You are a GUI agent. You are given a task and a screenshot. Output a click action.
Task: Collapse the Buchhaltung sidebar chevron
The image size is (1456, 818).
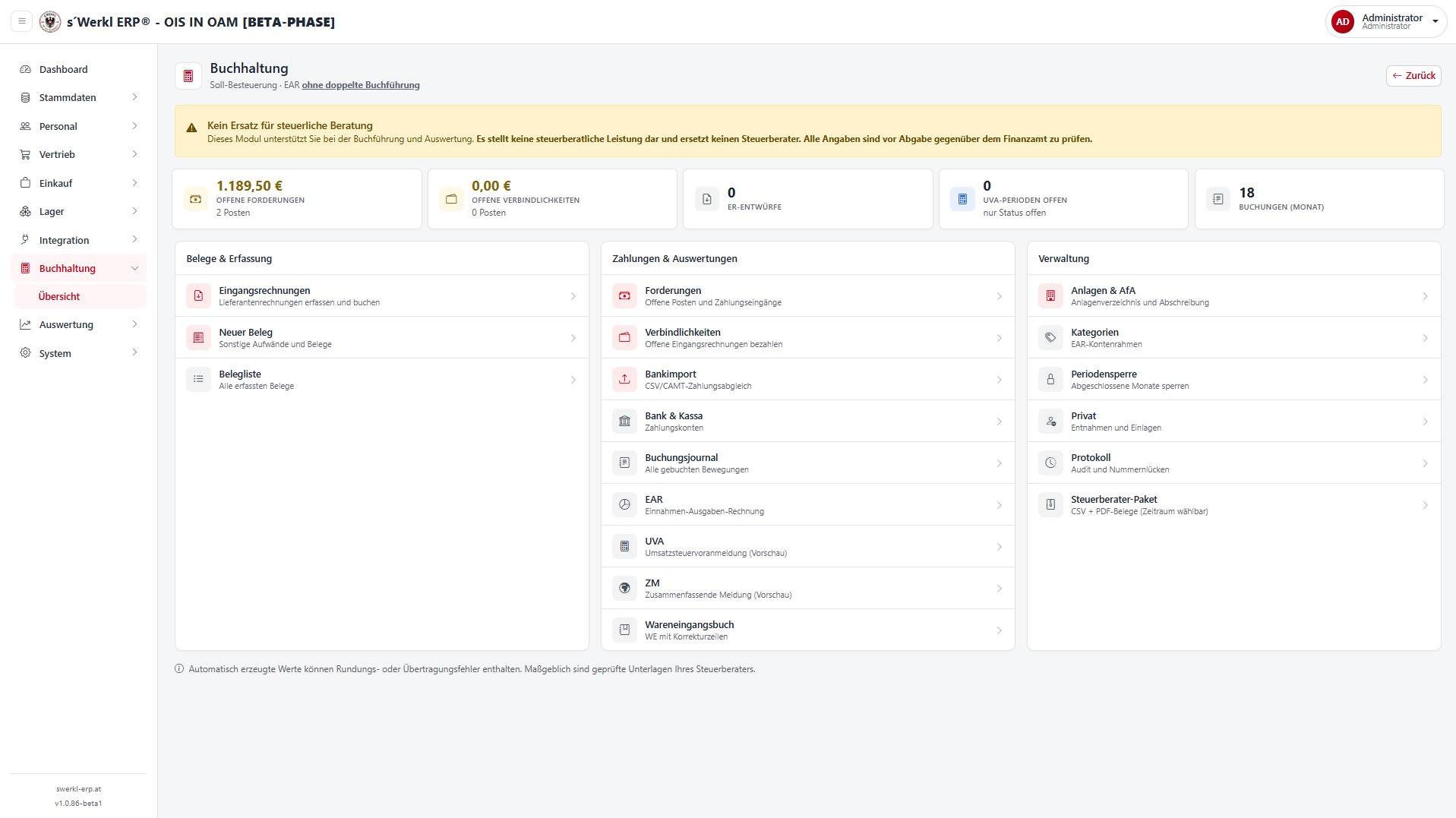pyautogui.click(x=134, y=268)
